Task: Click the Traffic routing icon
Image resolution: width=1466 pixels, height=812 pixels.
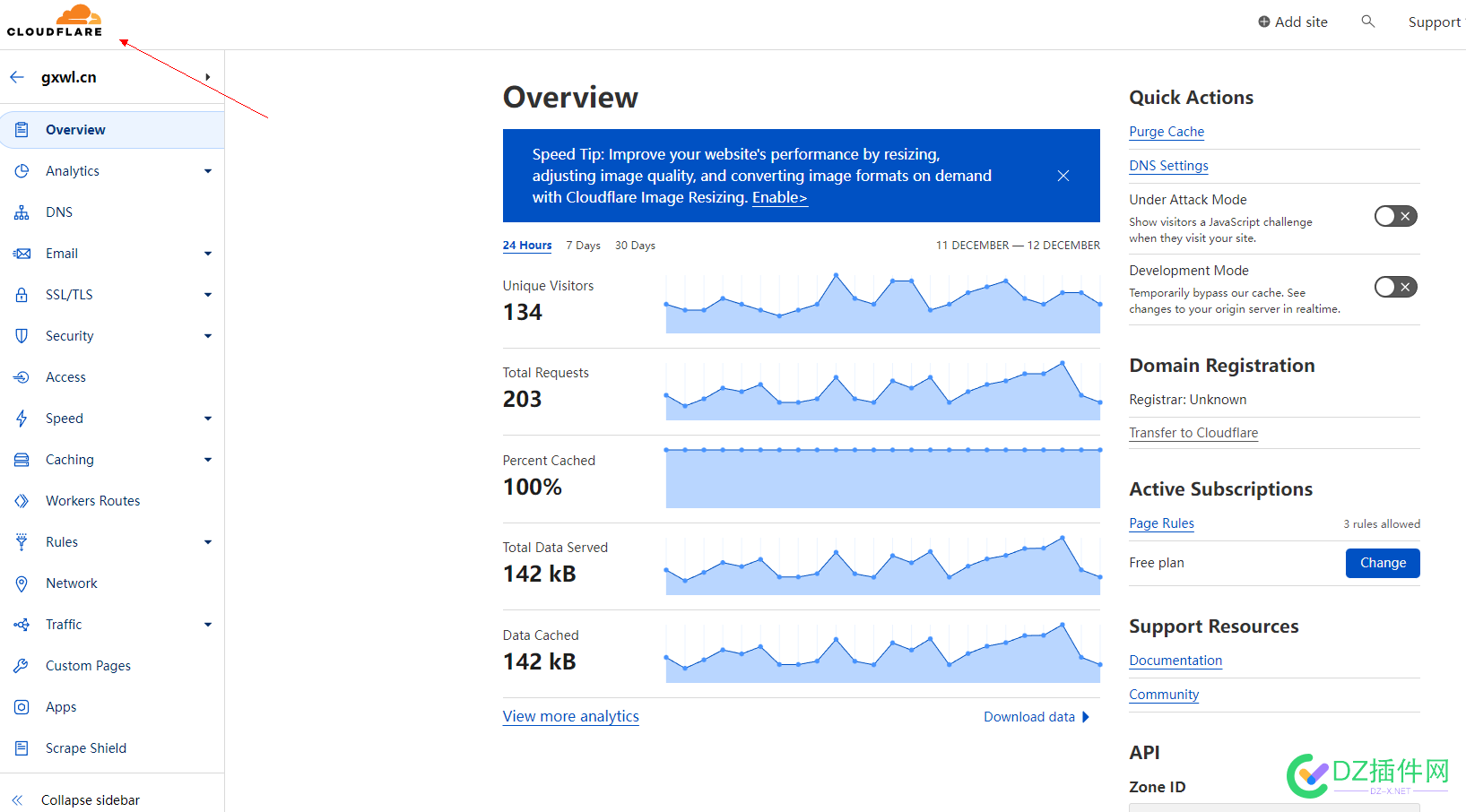Action: 22,625
